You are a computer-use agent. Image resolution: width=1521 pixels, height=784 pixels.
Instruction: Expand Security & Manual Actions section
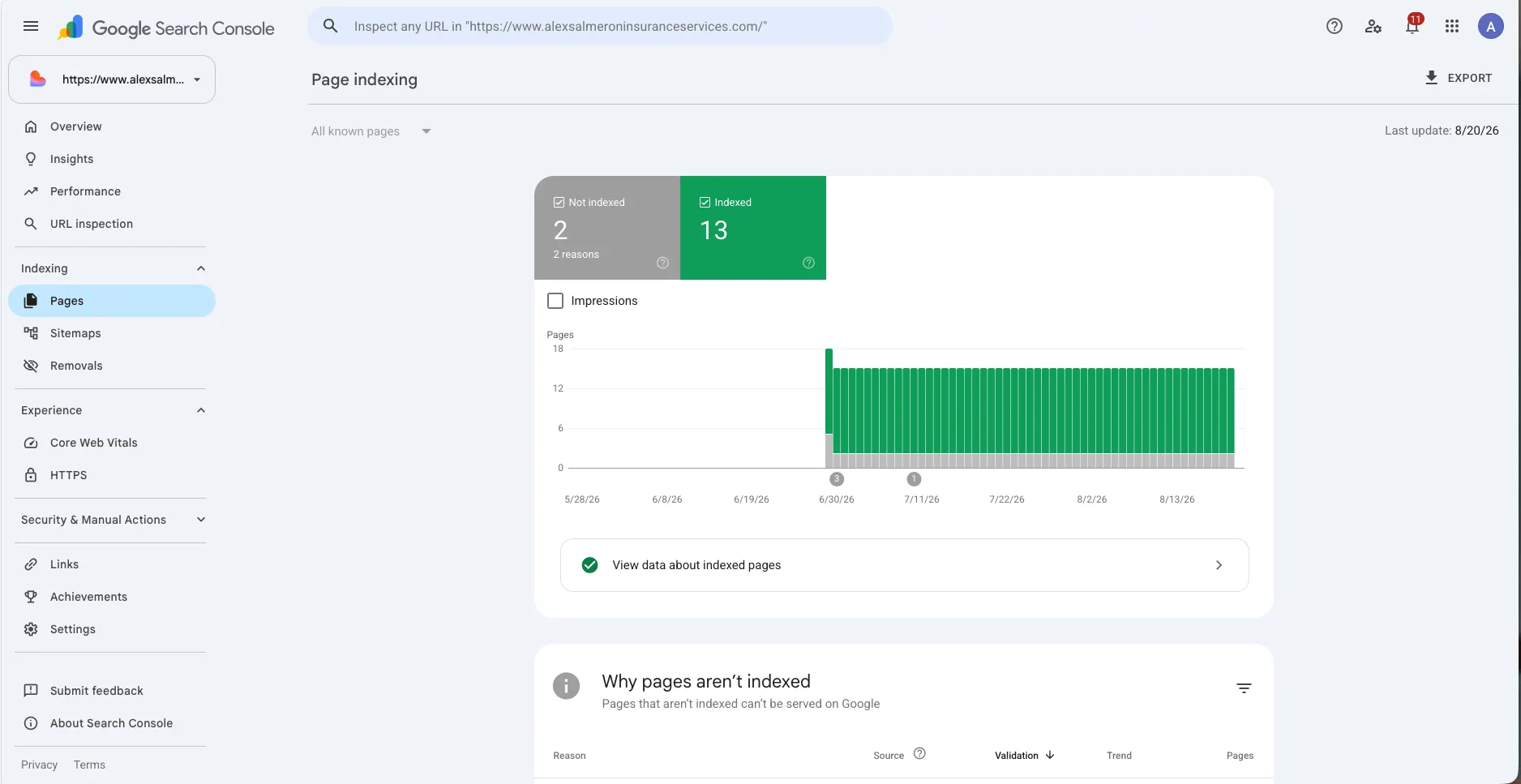pyautogui.click(x=201, y=520)
